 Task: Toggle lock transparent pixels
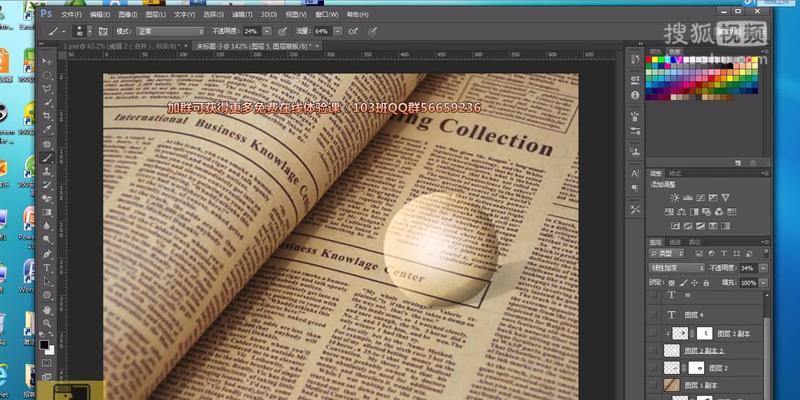click(672, 283)
